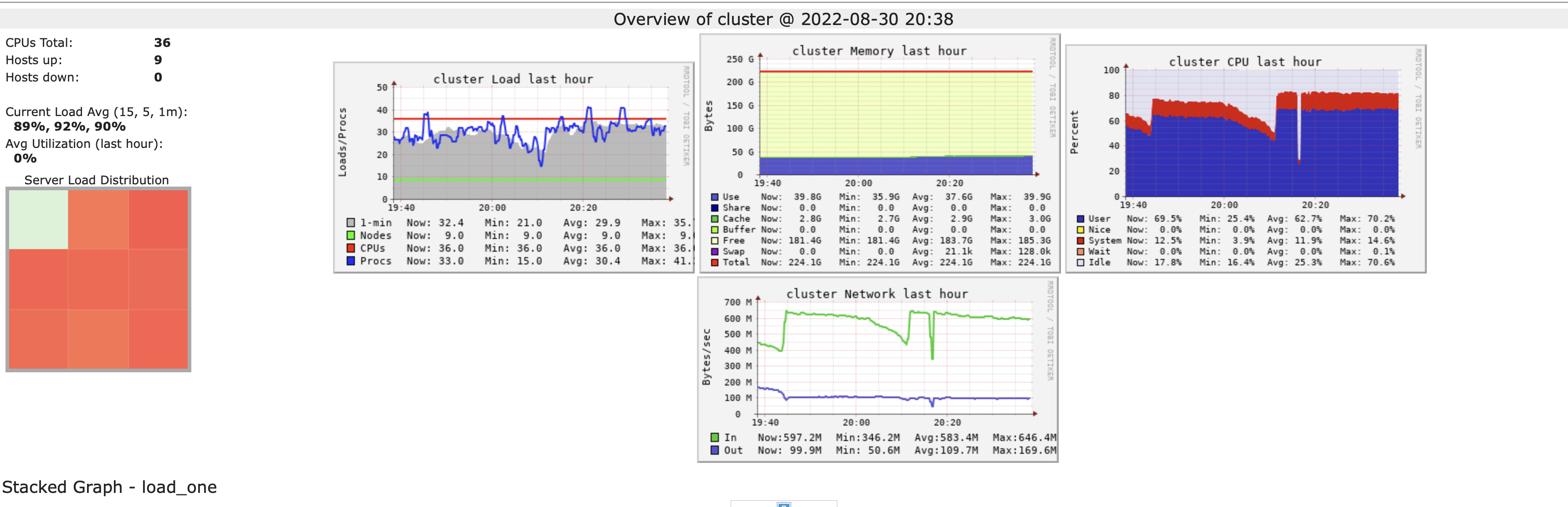Click the center cell of load heatmap

(98, 279)
